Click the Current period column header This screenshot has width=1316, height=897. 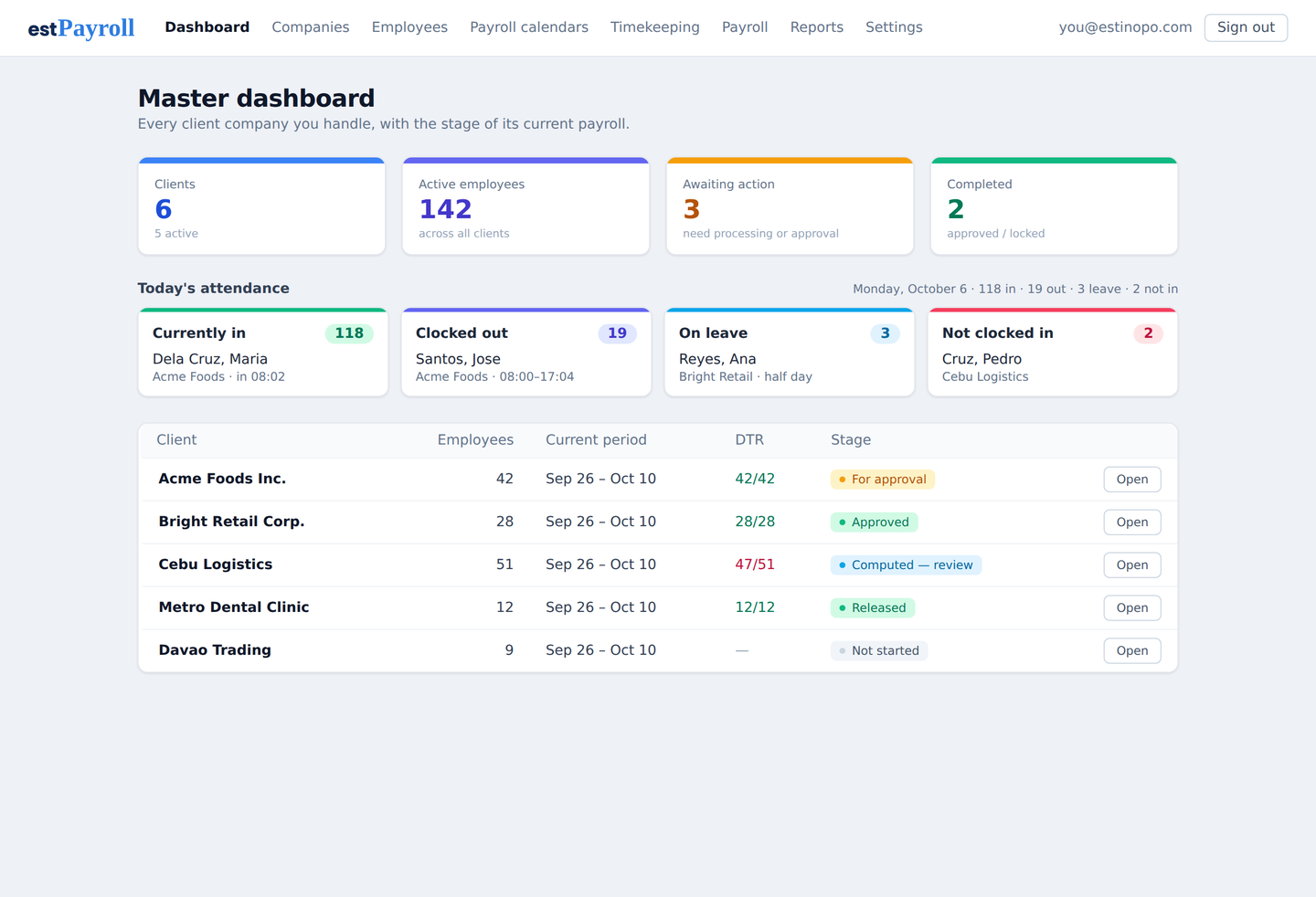[596, 440]
